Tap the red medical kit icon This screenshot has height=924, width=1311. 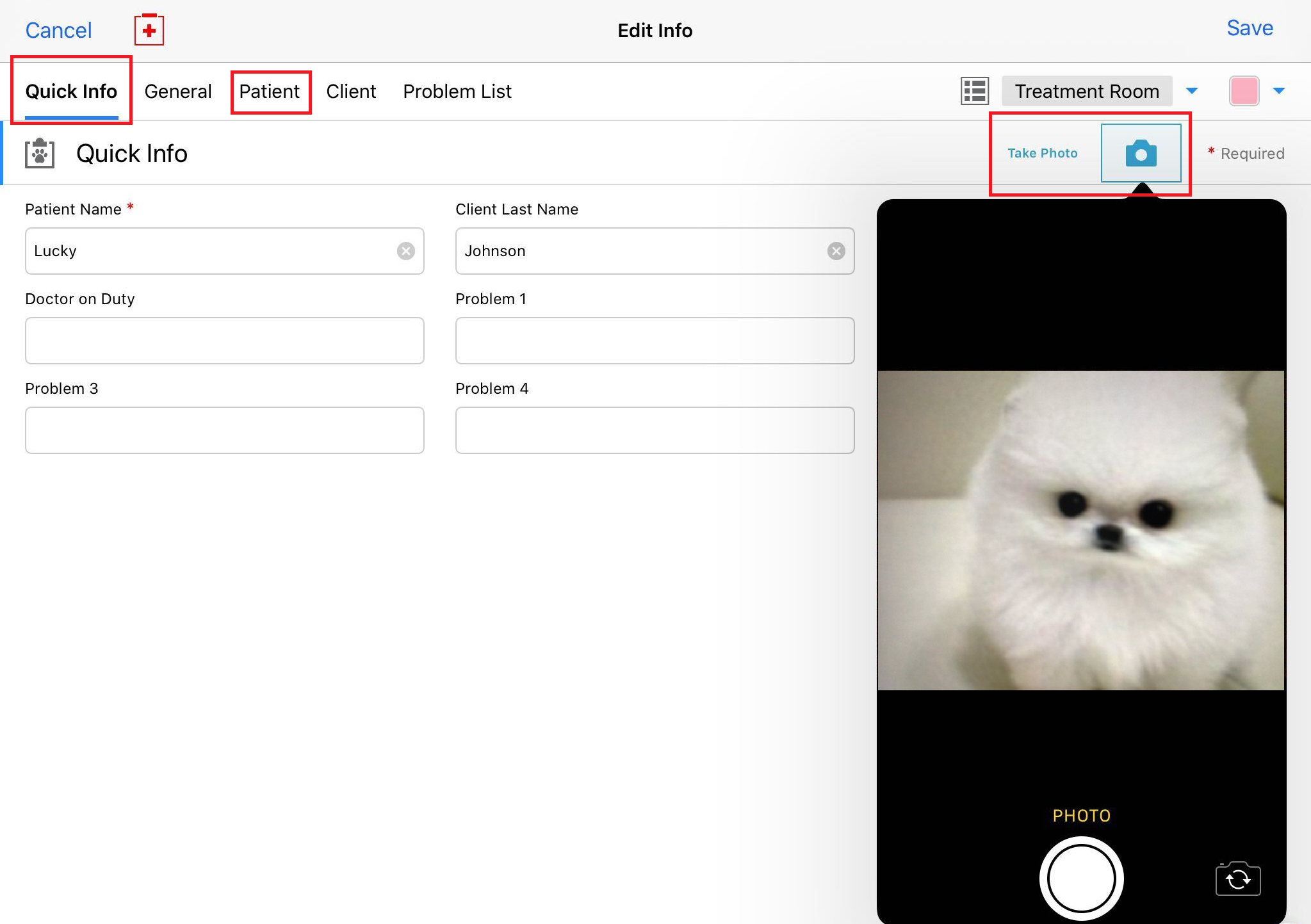click(x=149, y=30)
